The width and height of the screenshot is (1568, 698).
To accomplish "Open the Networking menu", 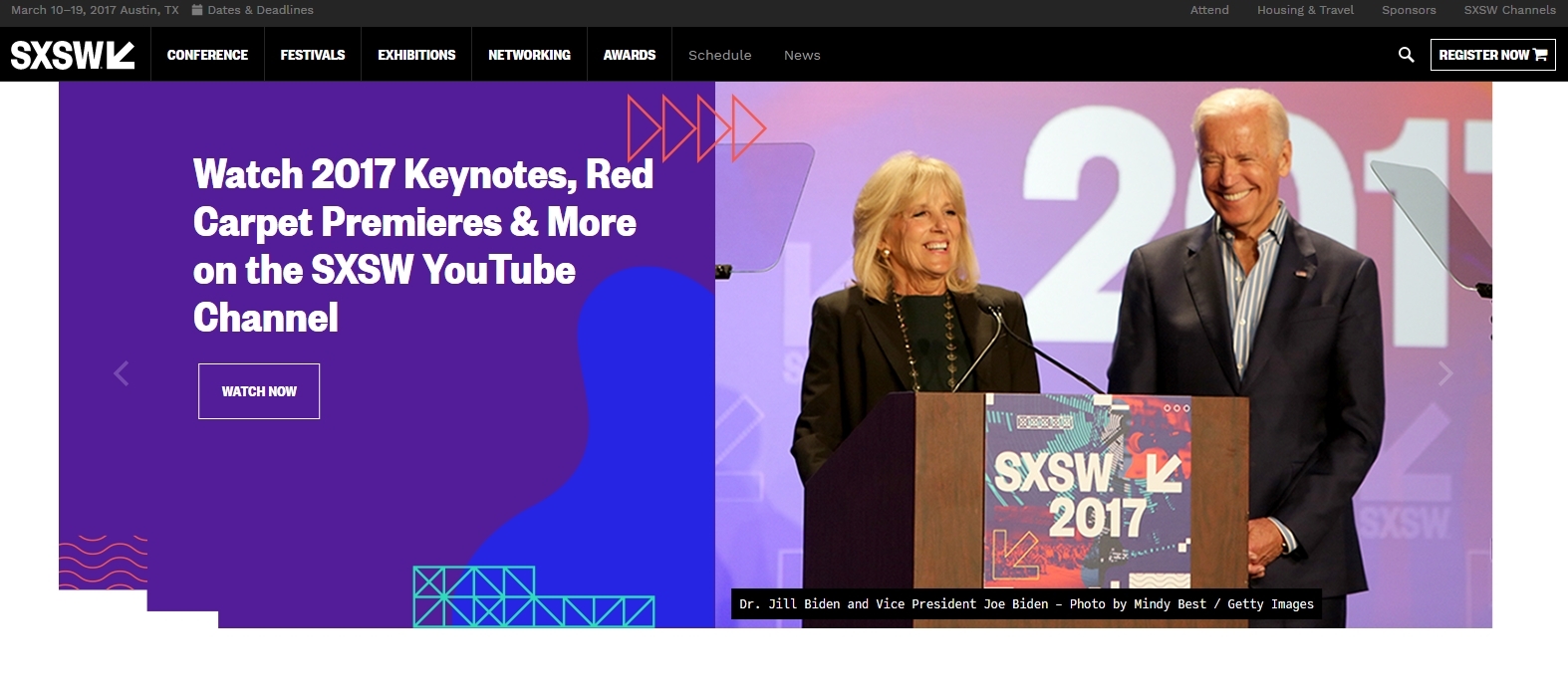I will (529, 55).
